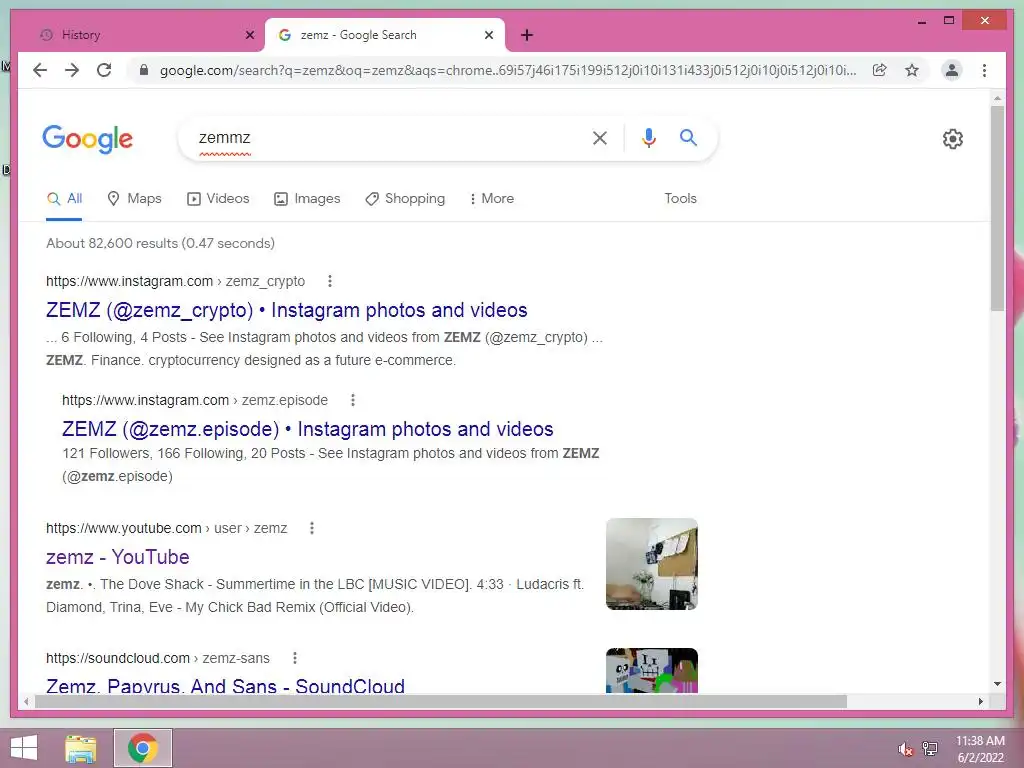Open options for the zemz.episode result

(x=353, y=400)
